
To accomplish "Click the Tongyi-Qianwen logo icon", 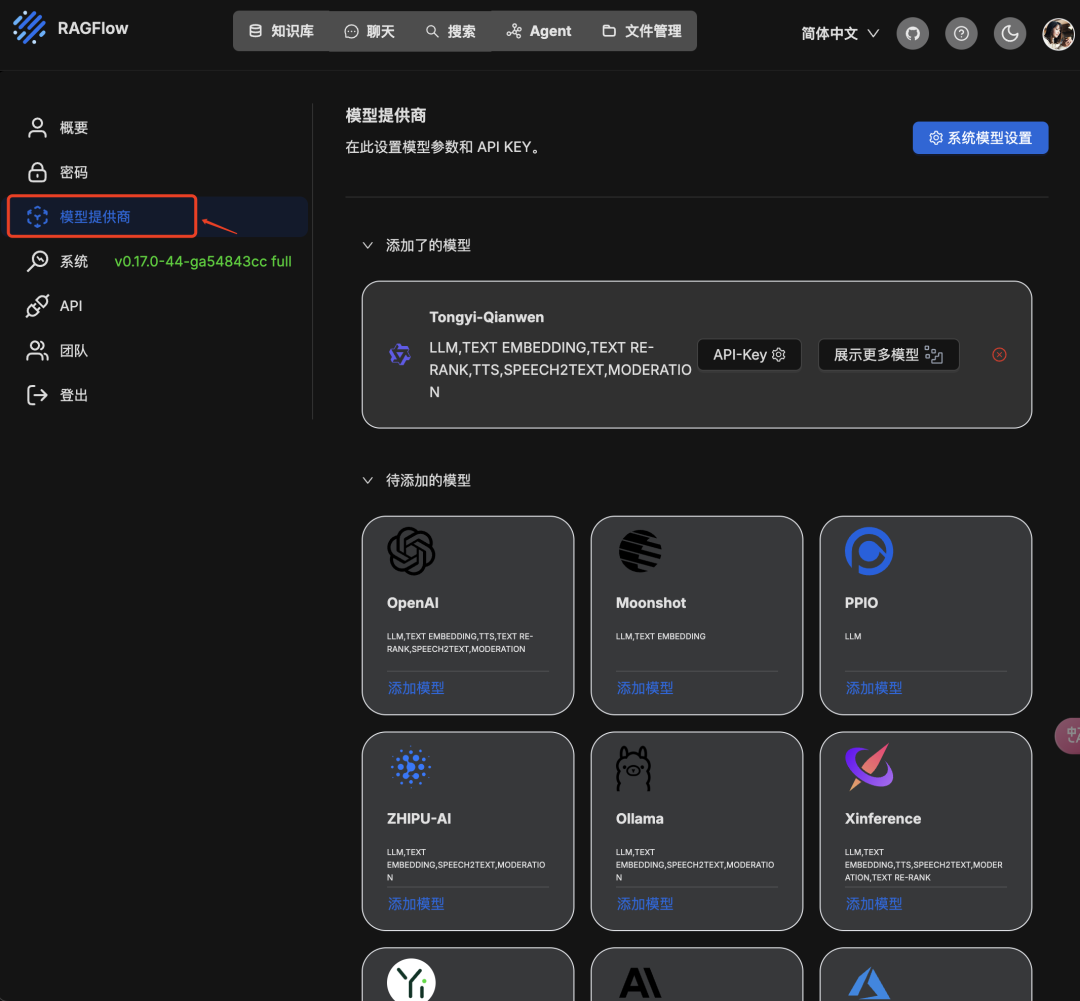I will click(x=399, y=355).
